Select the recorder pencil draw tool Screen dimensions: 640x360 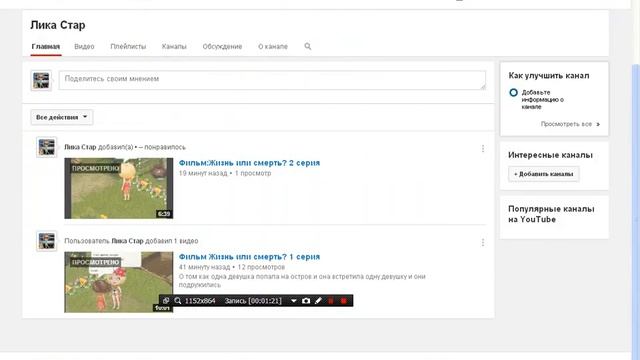click(x=318, y=301)
